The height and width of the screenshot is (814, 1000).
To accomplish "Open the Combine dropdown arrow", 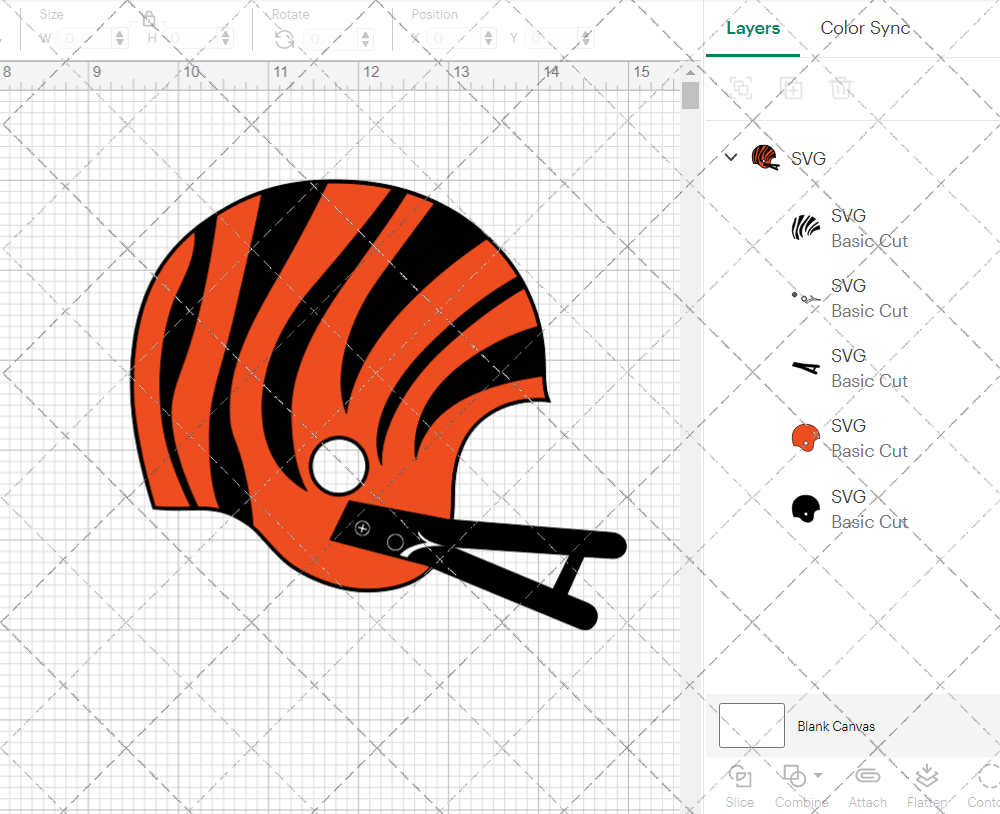I will pyautogui.click(x=818, y=775).
